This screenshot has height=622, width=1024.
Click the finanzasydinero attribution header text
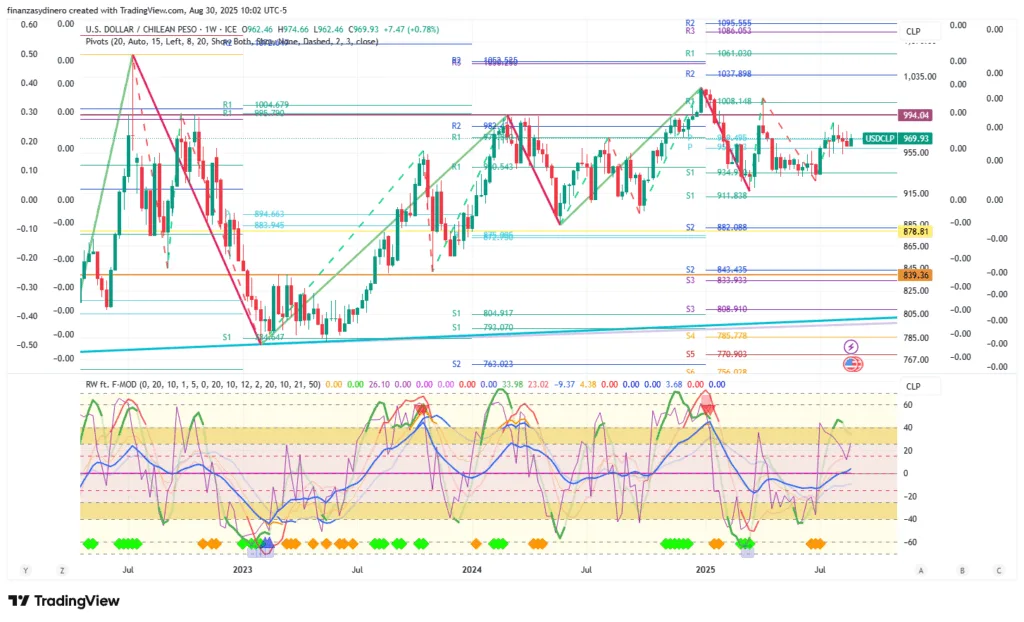click(147, 10)
